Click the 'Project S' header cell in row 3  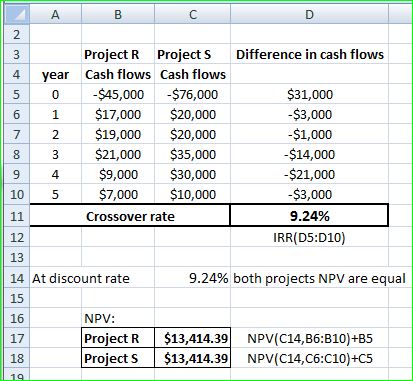coord(193,54)
